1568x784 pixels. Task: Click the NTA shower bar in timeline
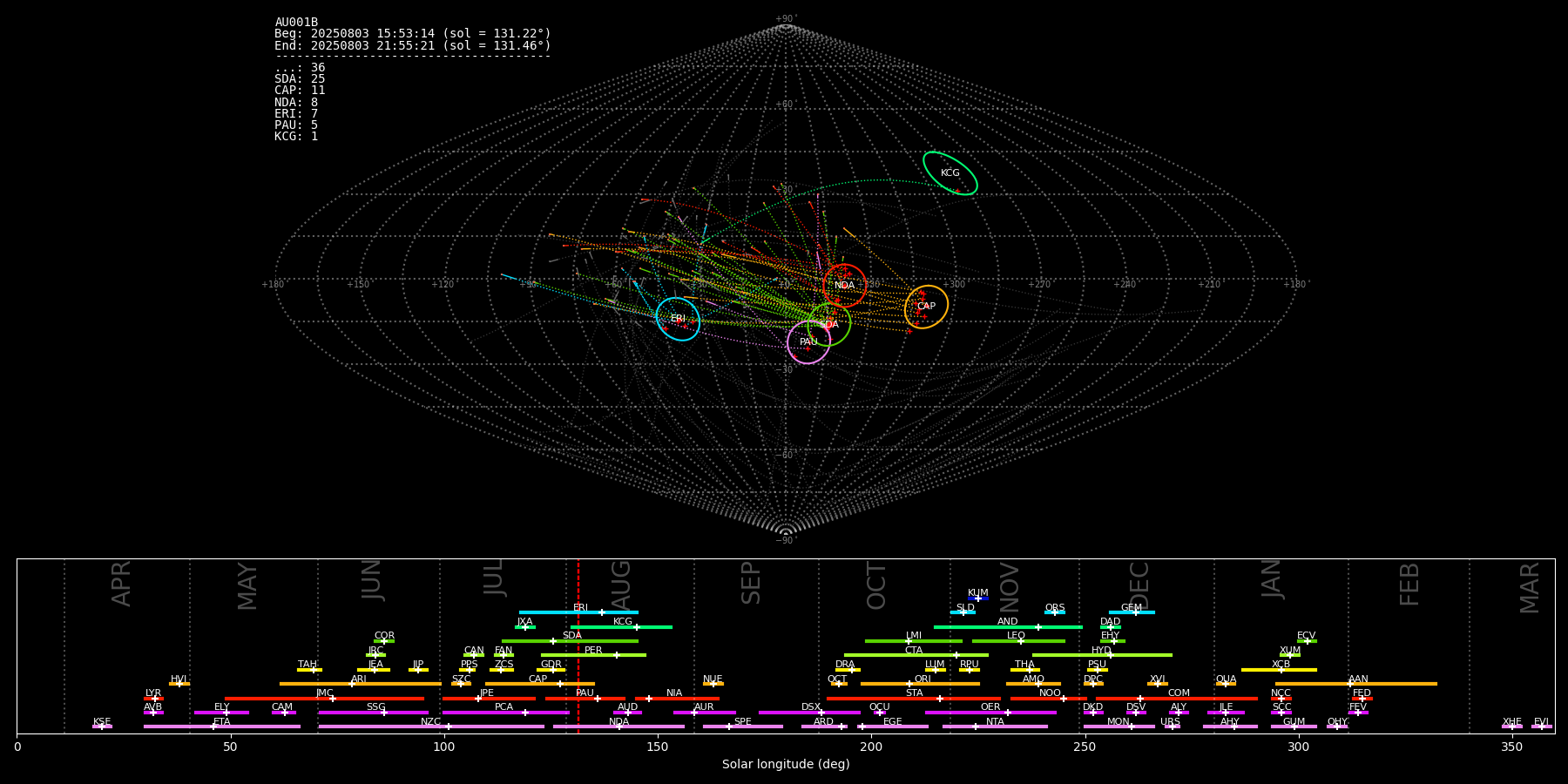995,727
